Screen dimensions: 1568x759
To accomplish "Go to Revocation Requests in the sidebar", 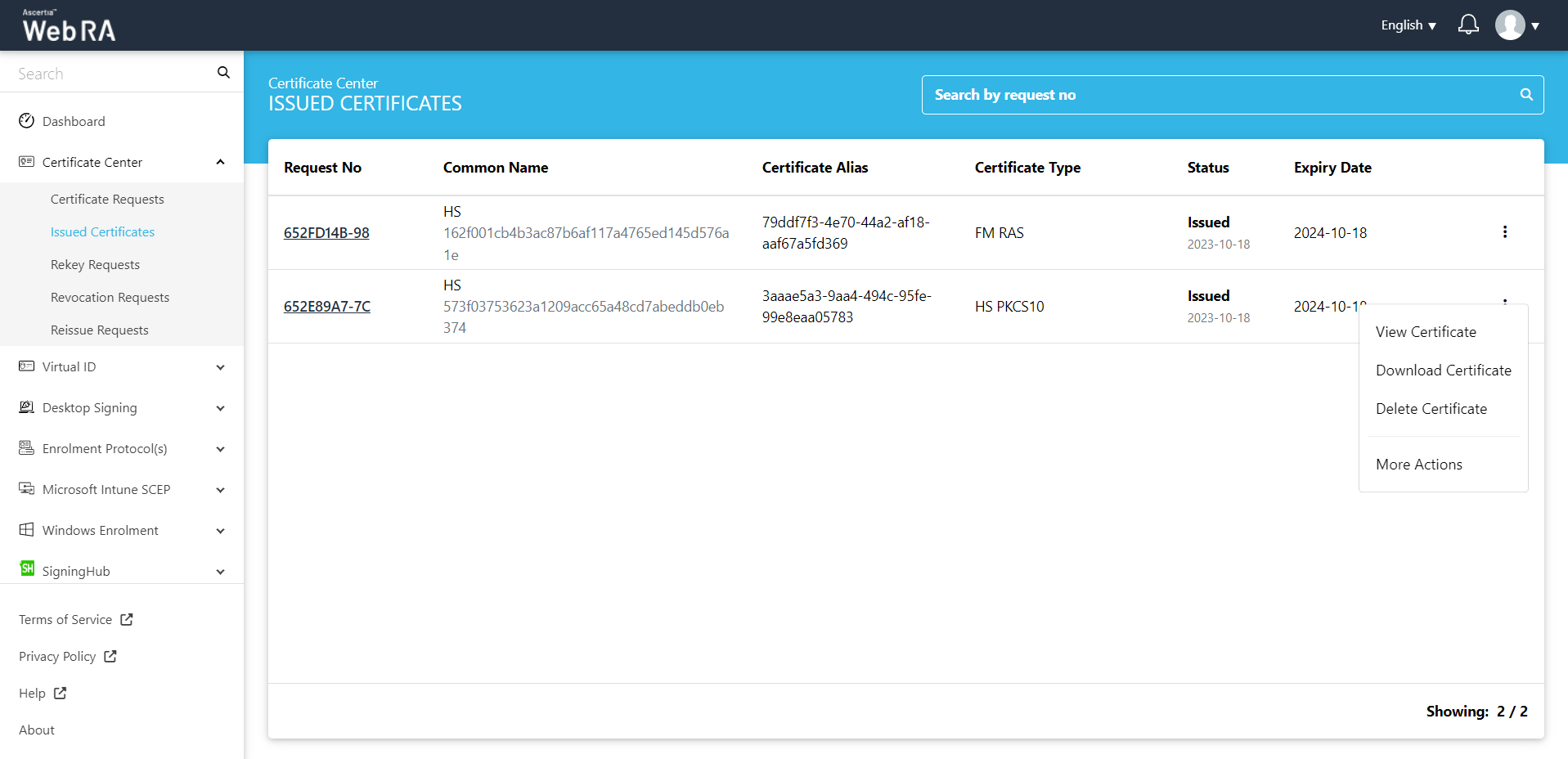I will (110, 298).
